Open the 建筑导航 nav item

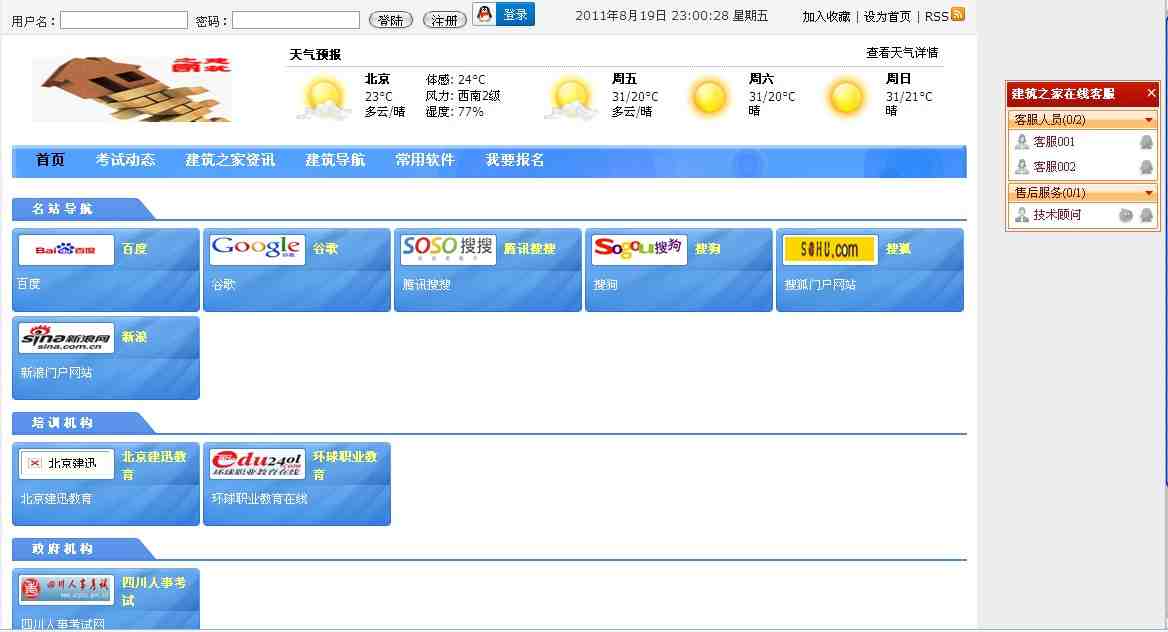click(335, 160)
